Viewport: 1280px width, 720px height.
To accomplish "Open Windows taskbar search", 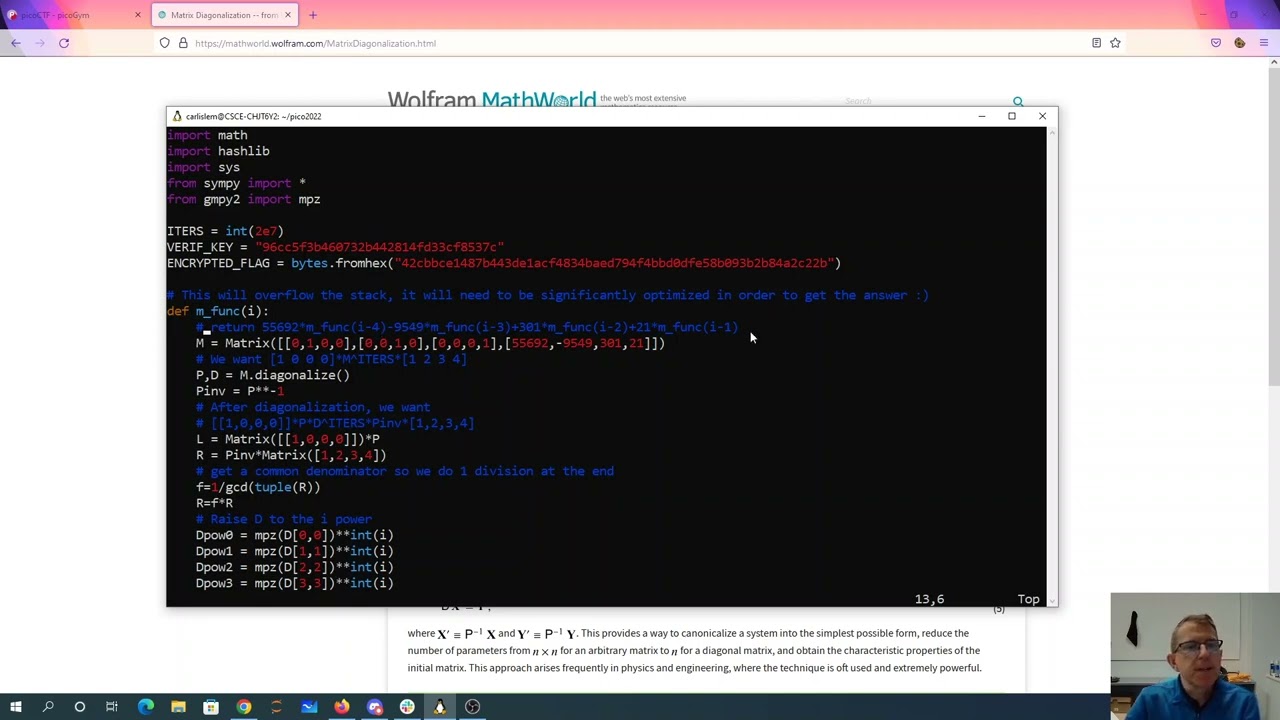I will click(48, 707).
